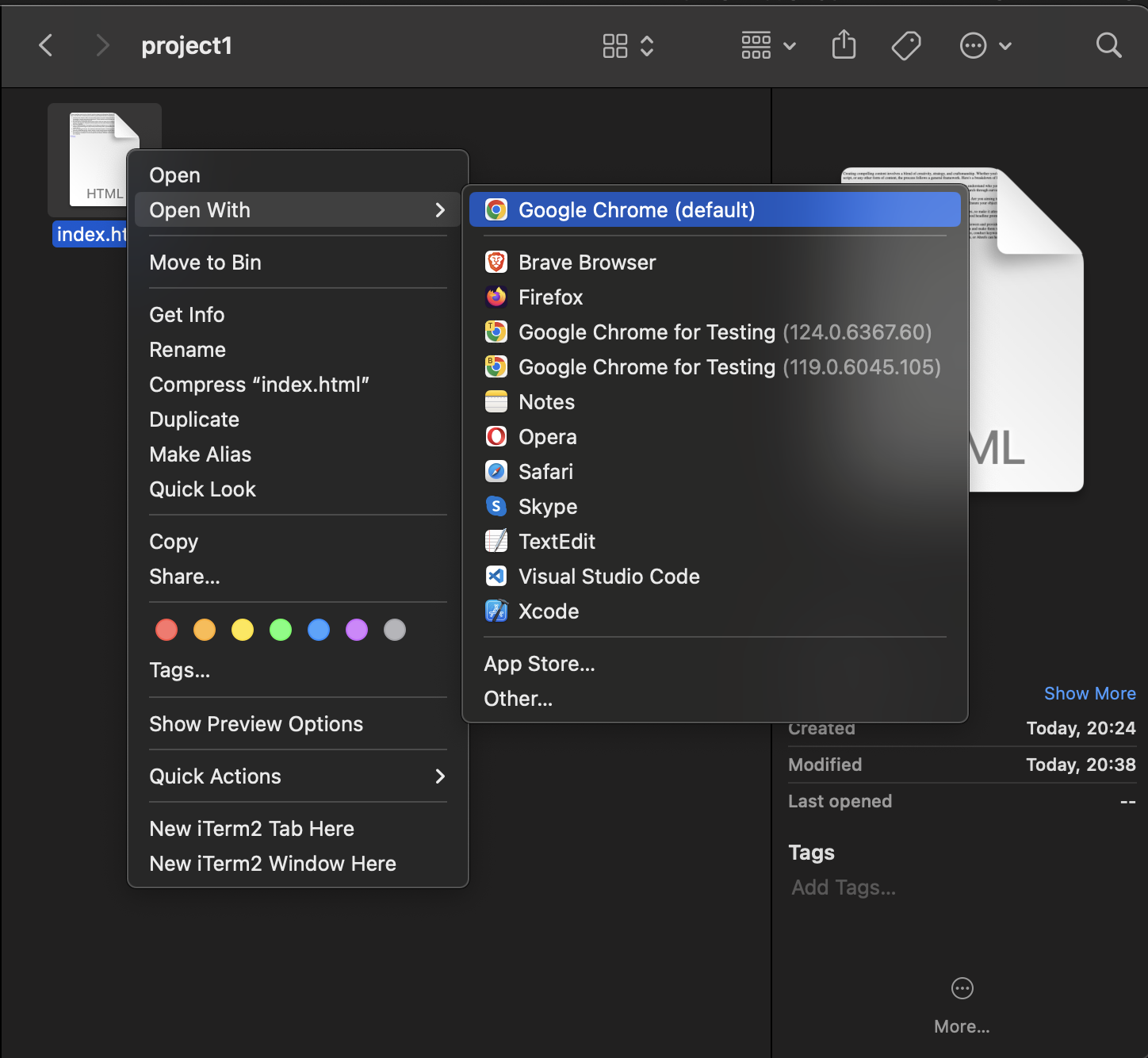Choose Share... menu item
The width and height of the screenshot is (1148, 1058).
298,577
